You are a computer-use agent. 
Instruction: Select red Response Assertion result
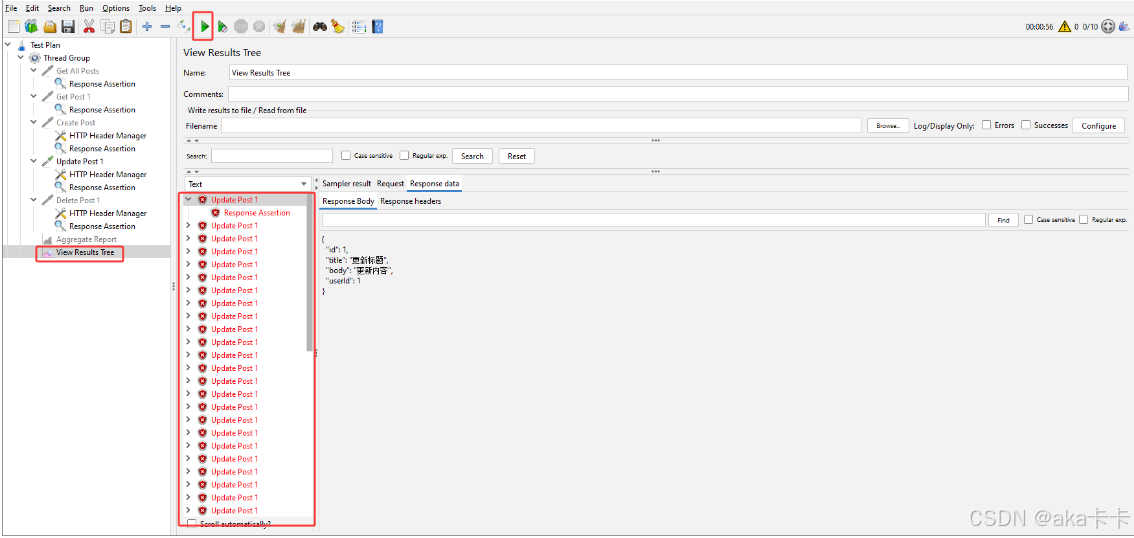tap(257, 213)
